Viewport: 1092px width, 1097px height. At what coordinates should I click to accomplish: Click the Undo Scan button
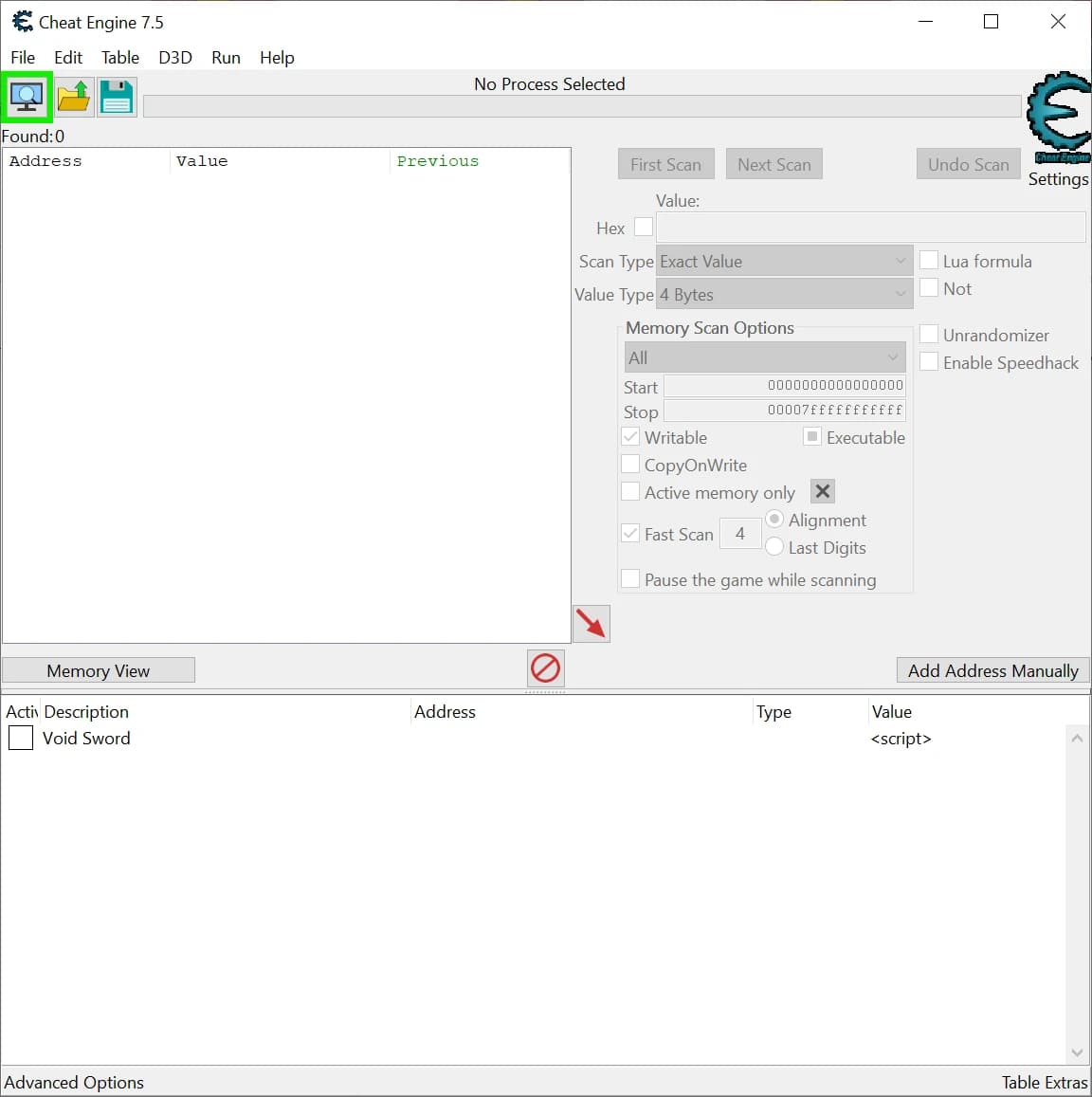[x=968, y=164]
